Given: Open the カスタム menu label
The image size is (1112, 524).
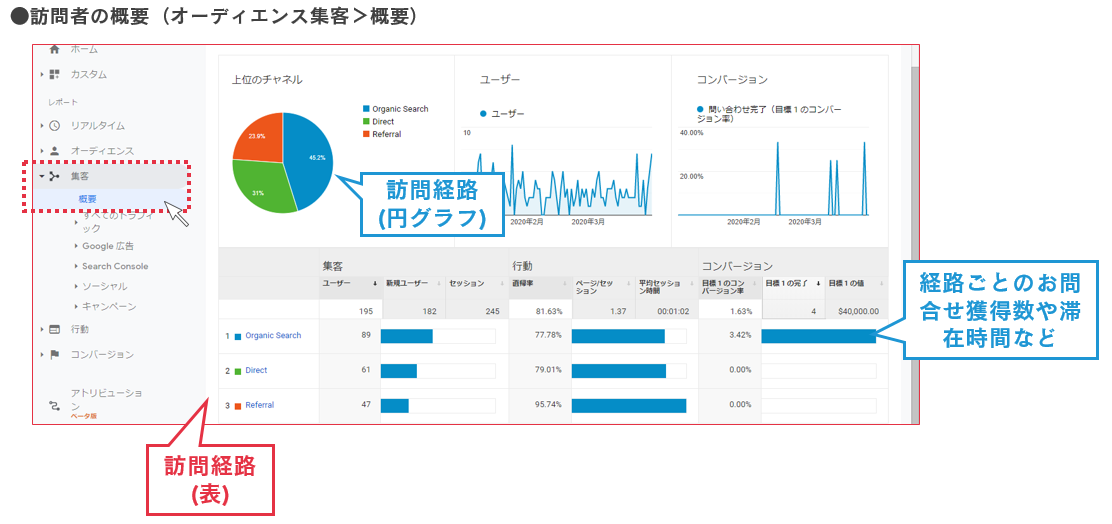Looking at the screenshot, I should 89,74.
